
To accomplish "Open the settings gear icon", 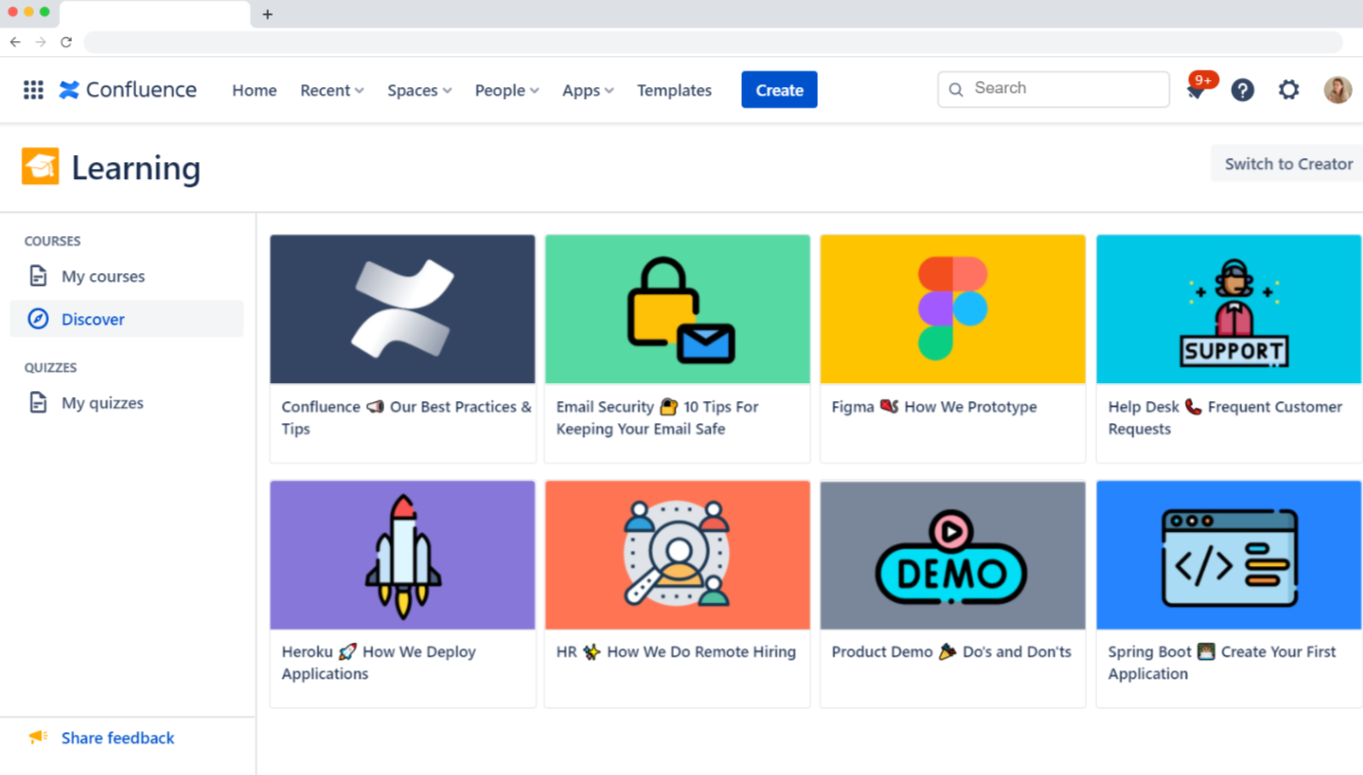I will [1289, 90].
